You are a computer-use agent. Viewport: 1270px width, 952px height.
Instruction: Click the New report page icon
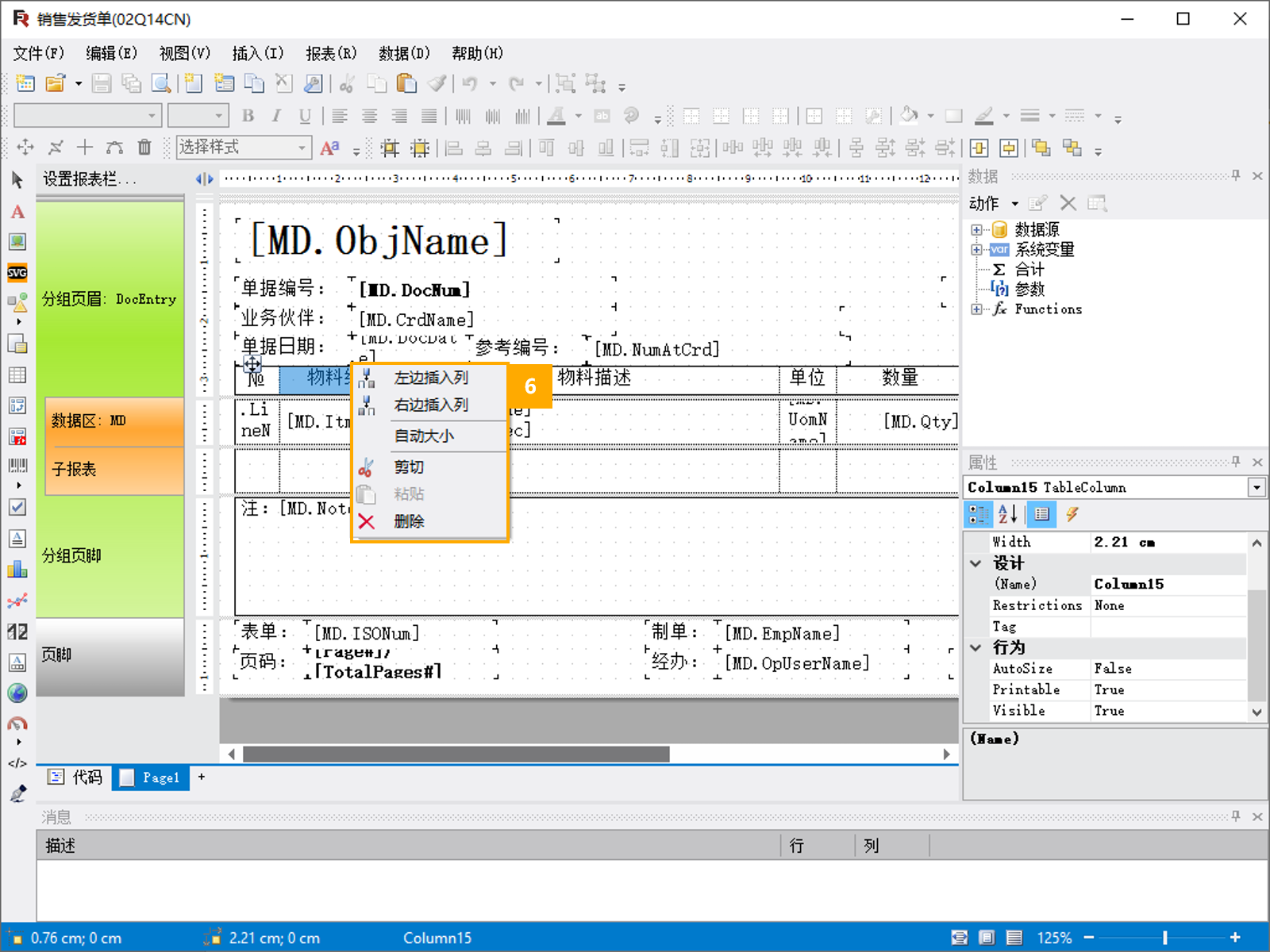tap(194, 83)
